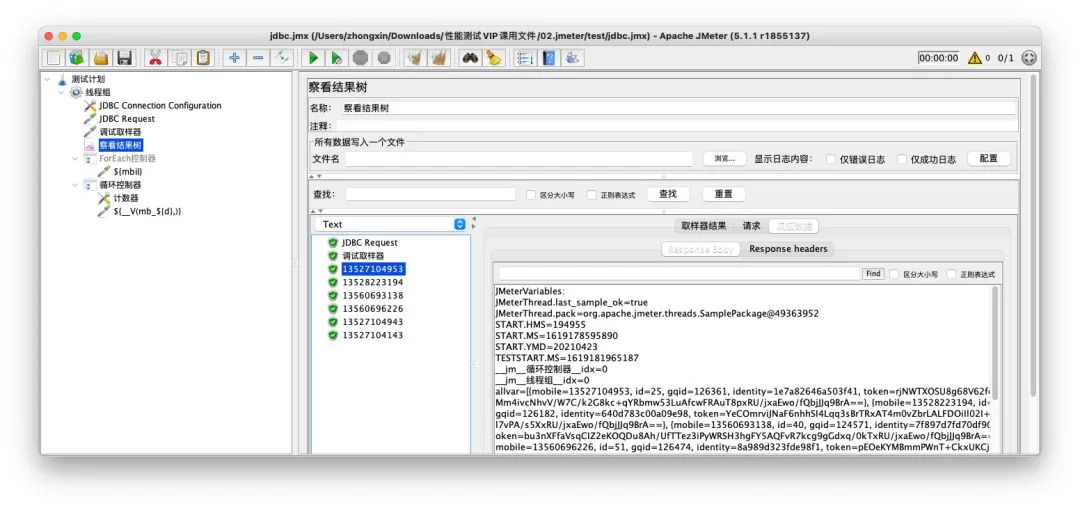The width and height of the screenshot is (1080, 508).
Task: Click the 配置 button
Action: coord(988,158)
